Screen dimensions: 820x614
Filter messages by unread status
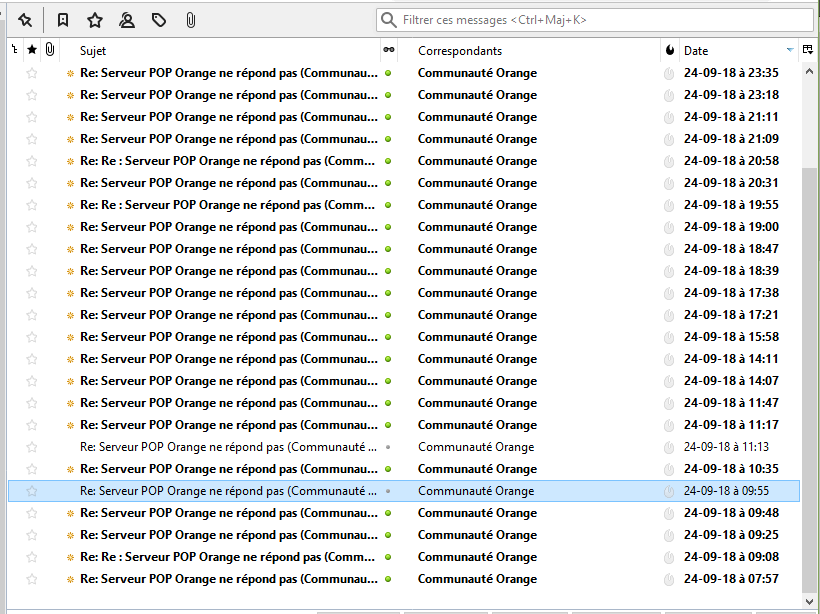63,19
